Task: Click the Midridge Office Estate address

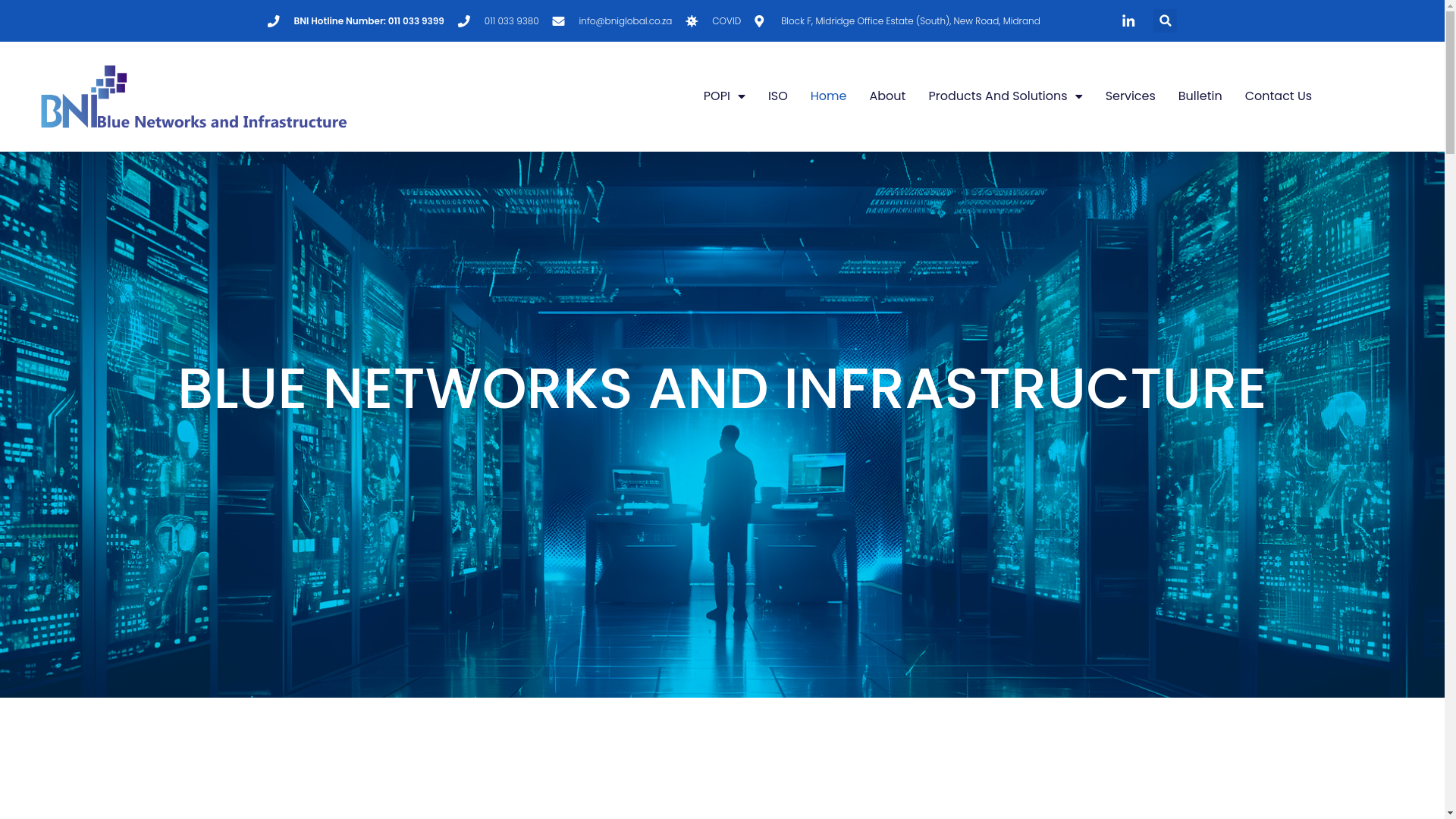Action: click(x=910, y=21)
